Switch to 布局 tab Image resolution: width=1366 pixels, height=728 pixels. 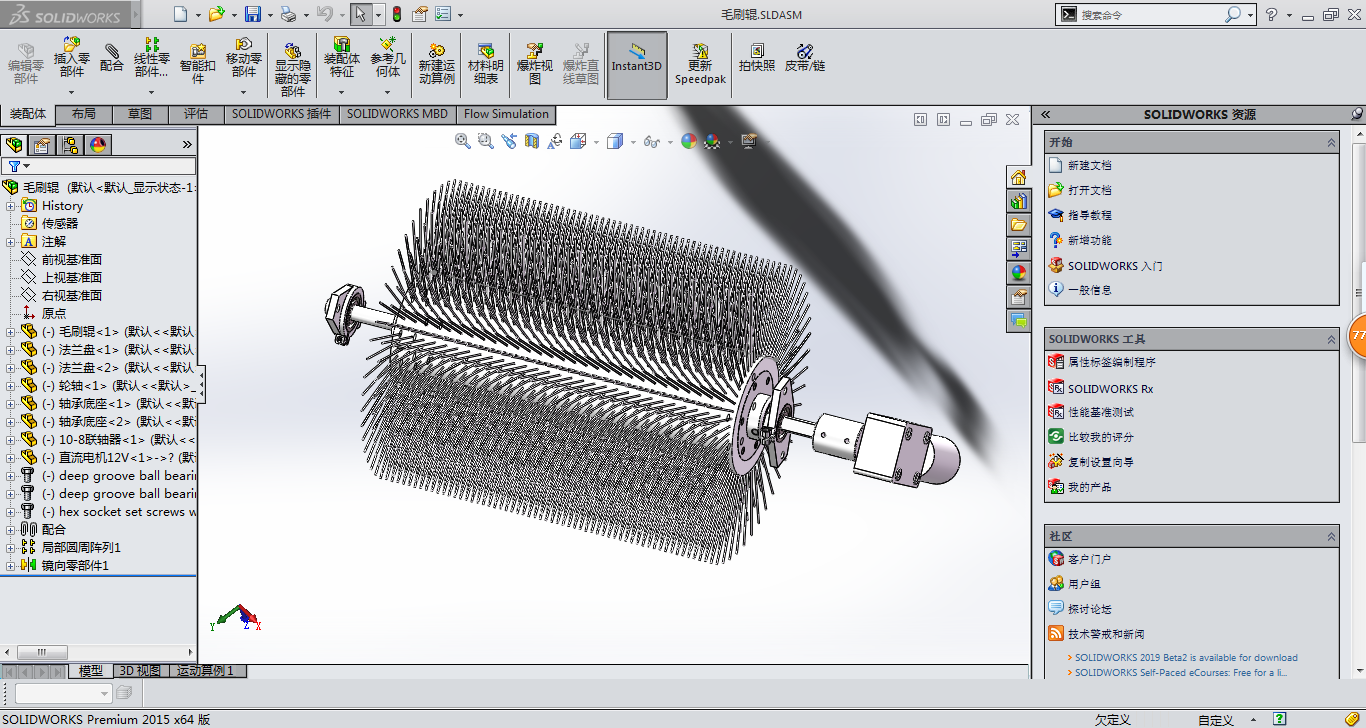pyautogui.click(x=84, y=114)
